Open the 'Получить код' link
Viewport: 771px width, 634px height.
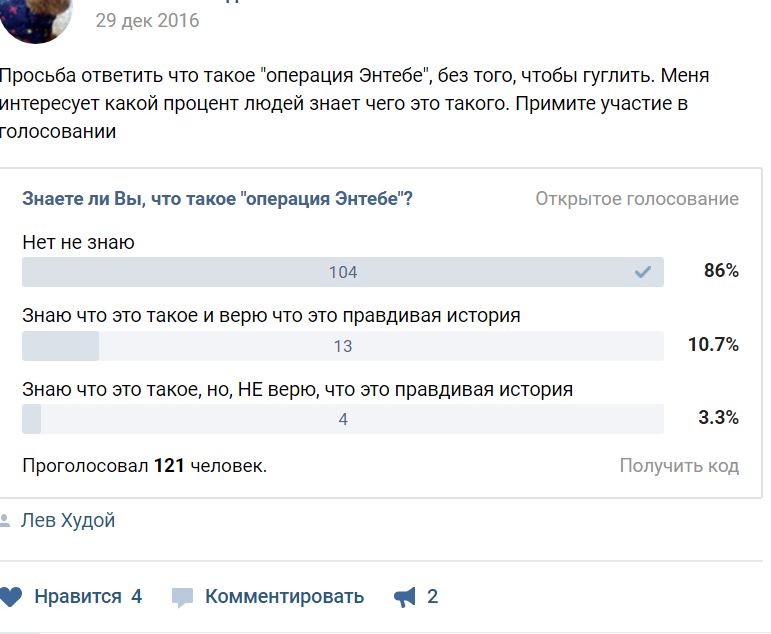click(679, 465)
